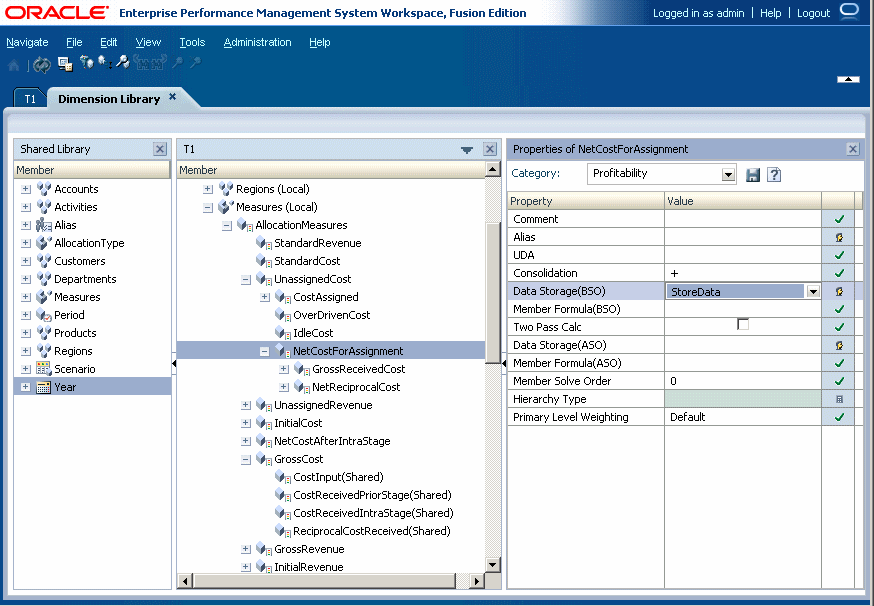This screenshot has width=874, height=606.
Task: Collapse the GrossCost node
Action: [246, 459]
